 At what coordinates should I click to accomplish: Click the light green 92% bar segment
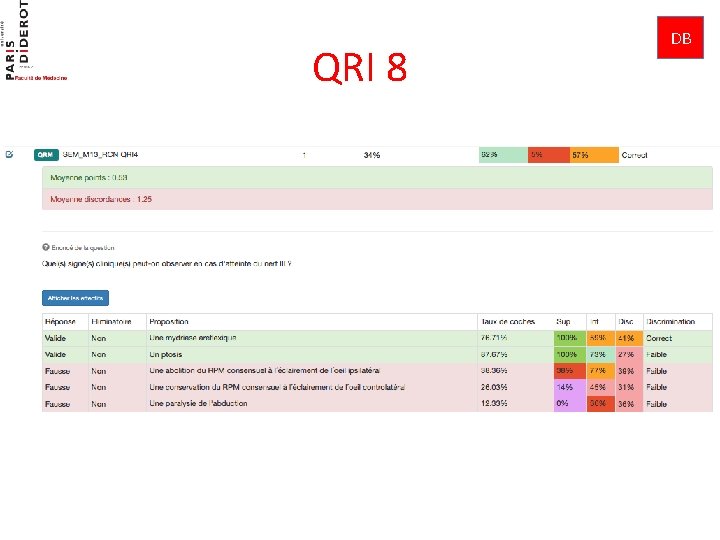pyautogui.click(x=503, y=155)
